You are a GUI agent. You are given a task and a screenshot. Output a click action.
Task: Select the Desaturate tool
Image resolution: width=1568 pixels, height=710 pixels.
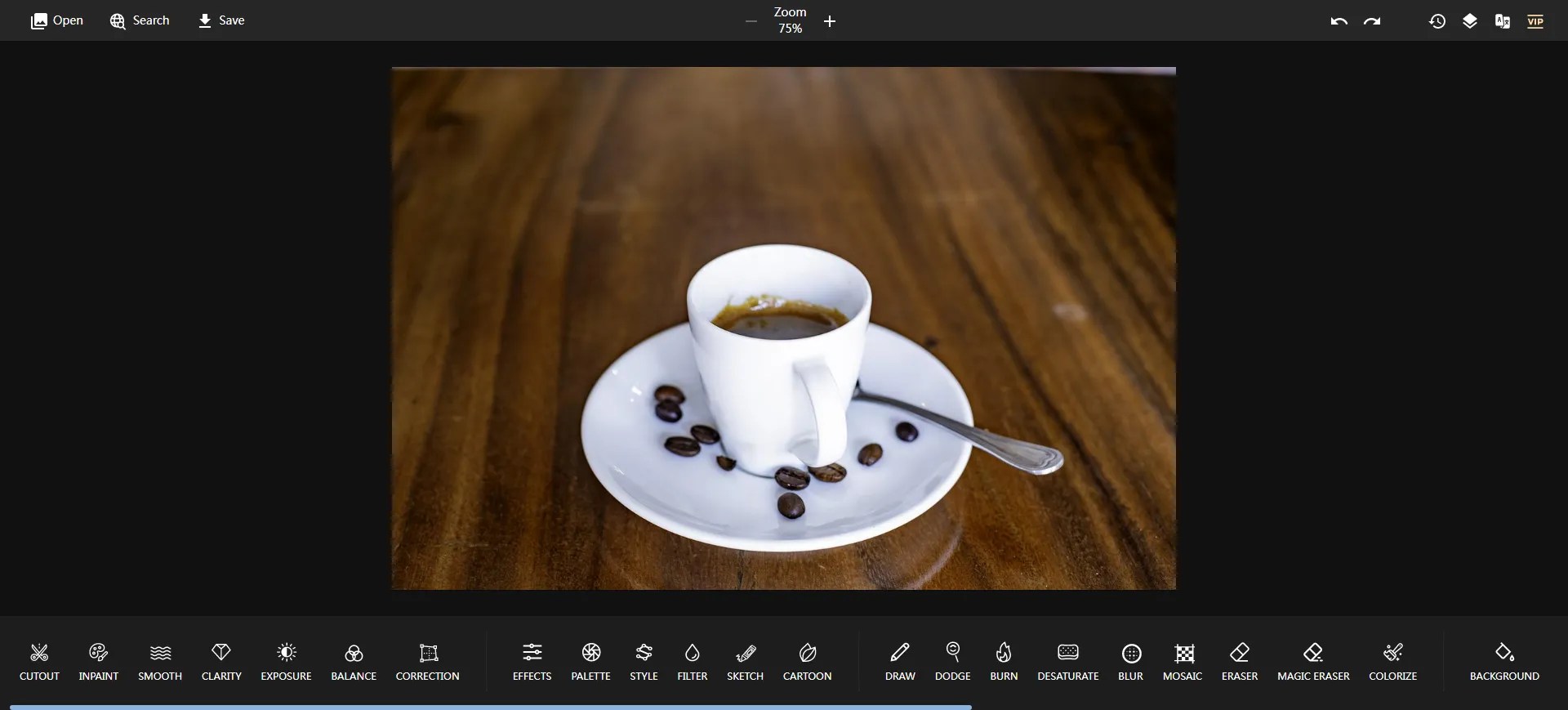(1068, 662)
